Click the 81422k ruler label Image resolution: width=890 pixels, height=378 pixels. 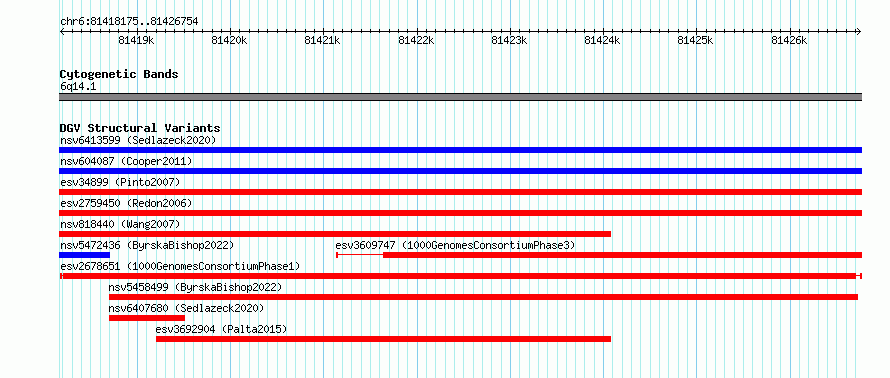tap(417, 40)
